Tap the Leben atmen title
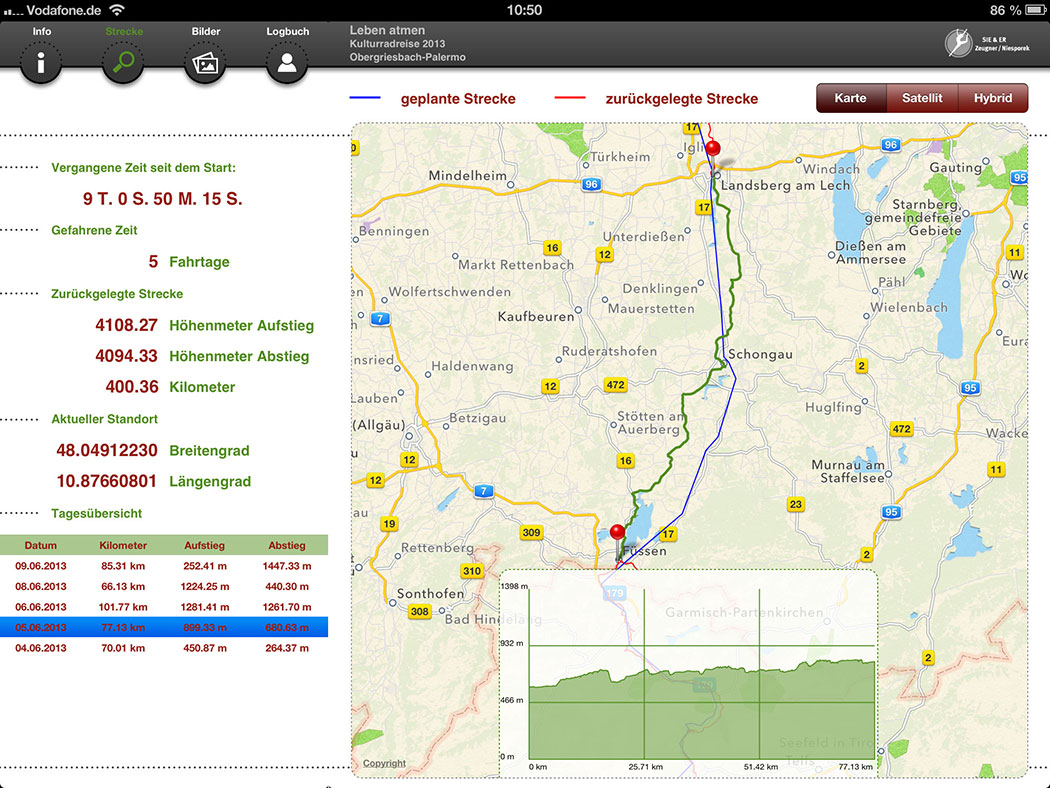1050x788 pixels. [x=387, y=30]
